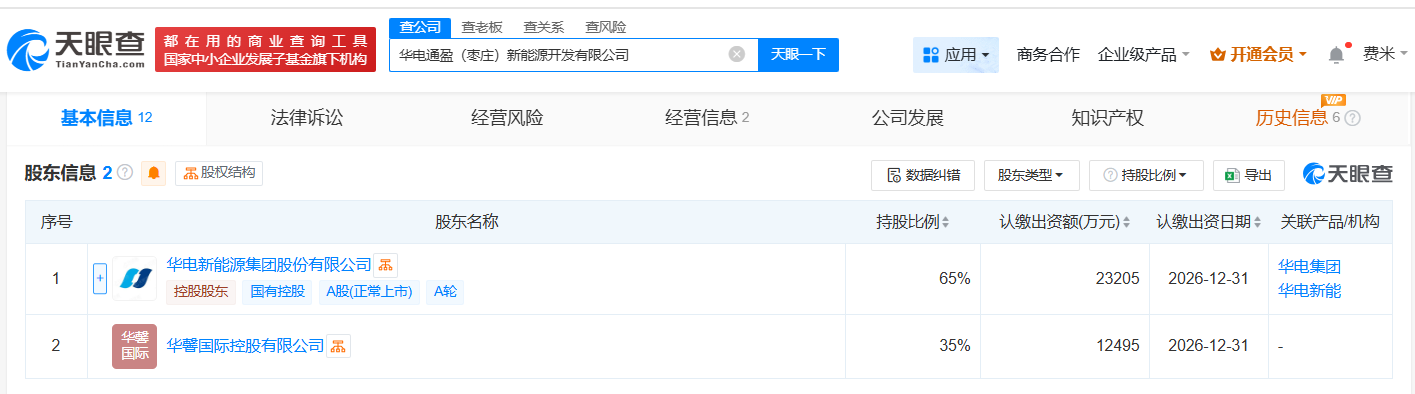Click the notification bell icon in header
1415x394 pixels.
click(1336, 55)
